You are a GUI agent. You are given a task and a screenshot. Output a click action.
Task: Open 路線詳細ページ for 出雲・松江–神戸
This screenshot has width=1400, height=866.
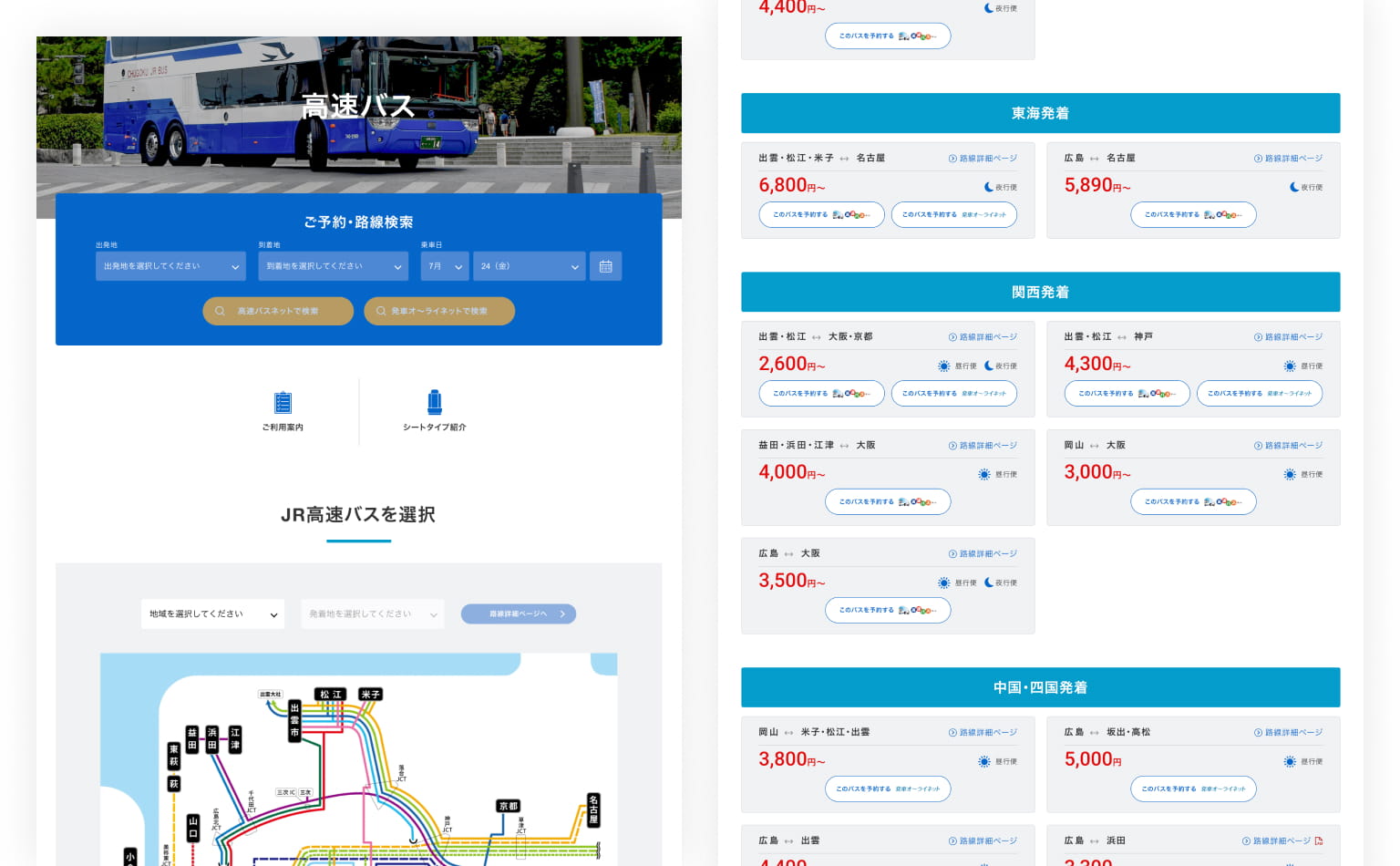click(x=1288, y=337)
